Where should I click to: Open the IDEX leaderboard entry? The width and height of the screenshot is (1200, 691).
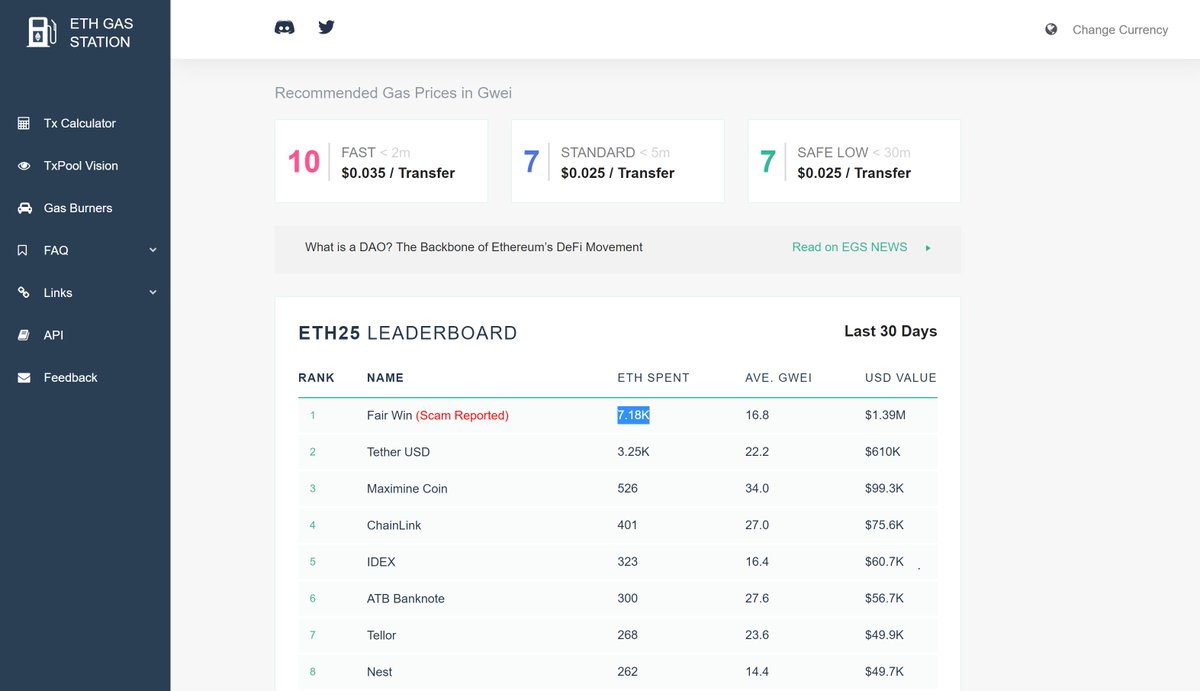point(381,562)
